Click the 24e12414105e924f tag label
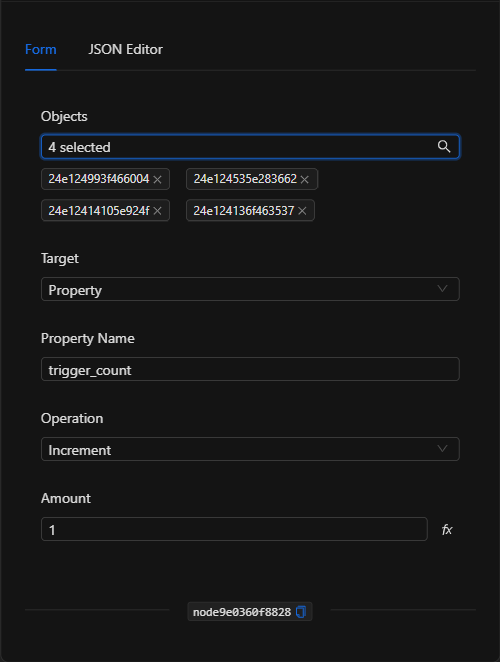Image resolution: width=500 pixels, height=662 pixels. (x=99, y=210)
